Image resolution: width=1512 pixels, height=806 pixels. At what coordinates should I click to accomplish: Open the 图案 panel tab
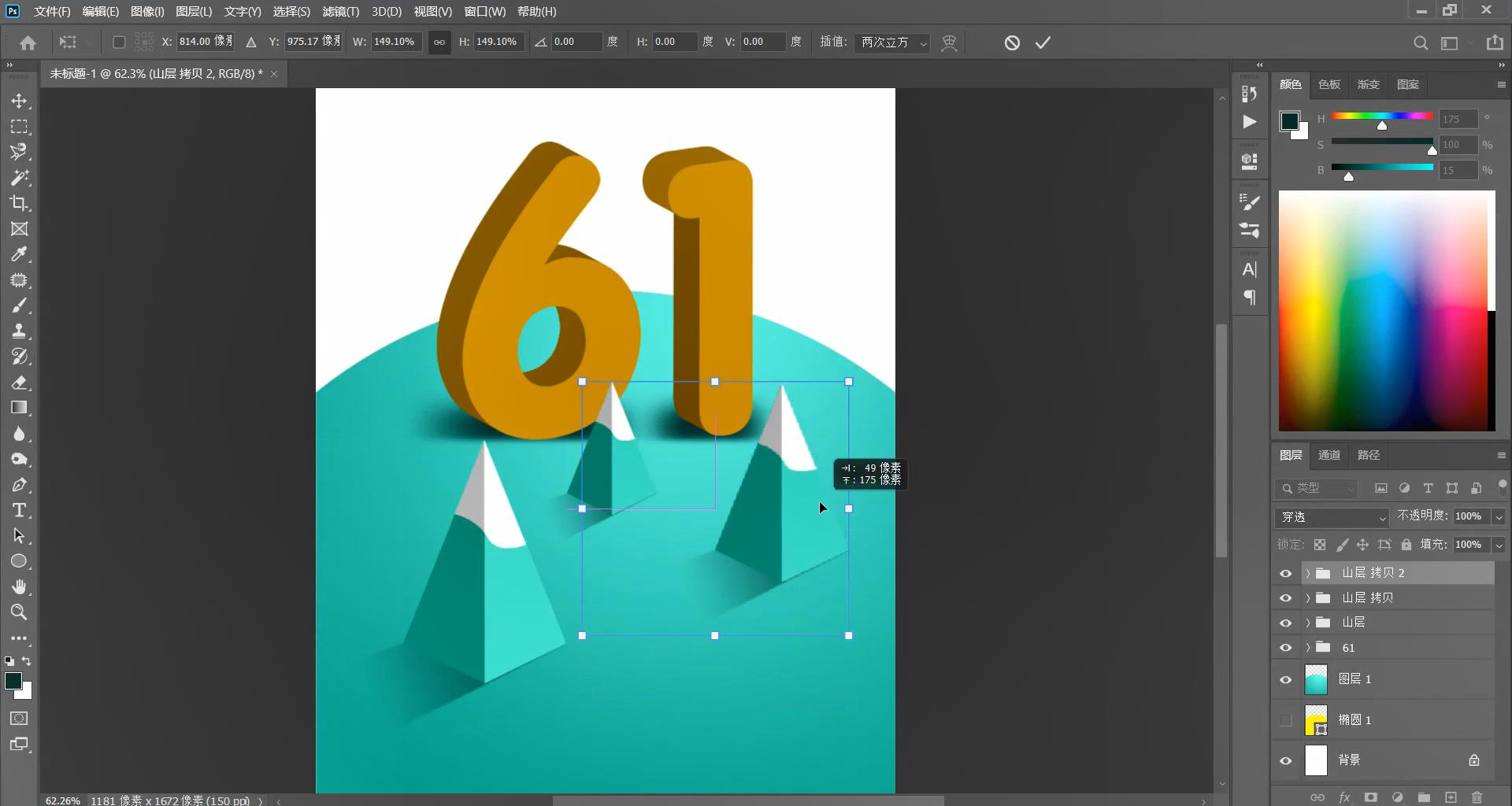point(1408,84)
